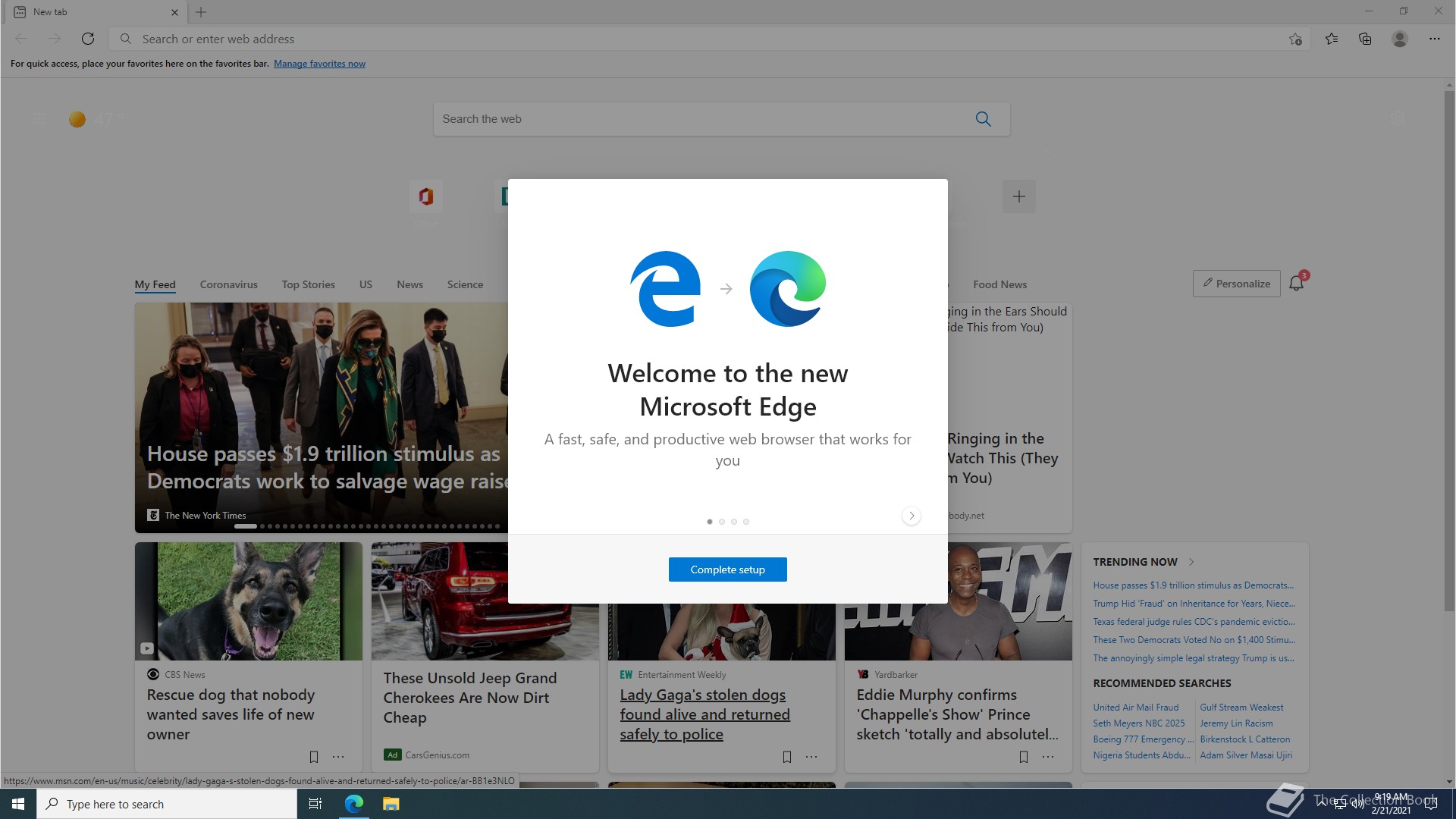Select the third welcome slide dot
This screenshot has height=819, width=1456.
[x=734, y=522]
